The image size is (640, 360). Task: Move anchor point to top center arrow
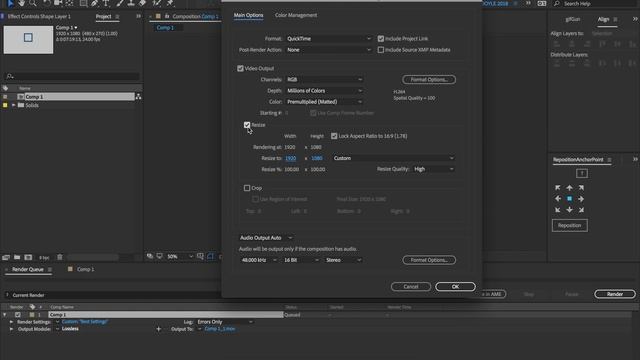569,188
